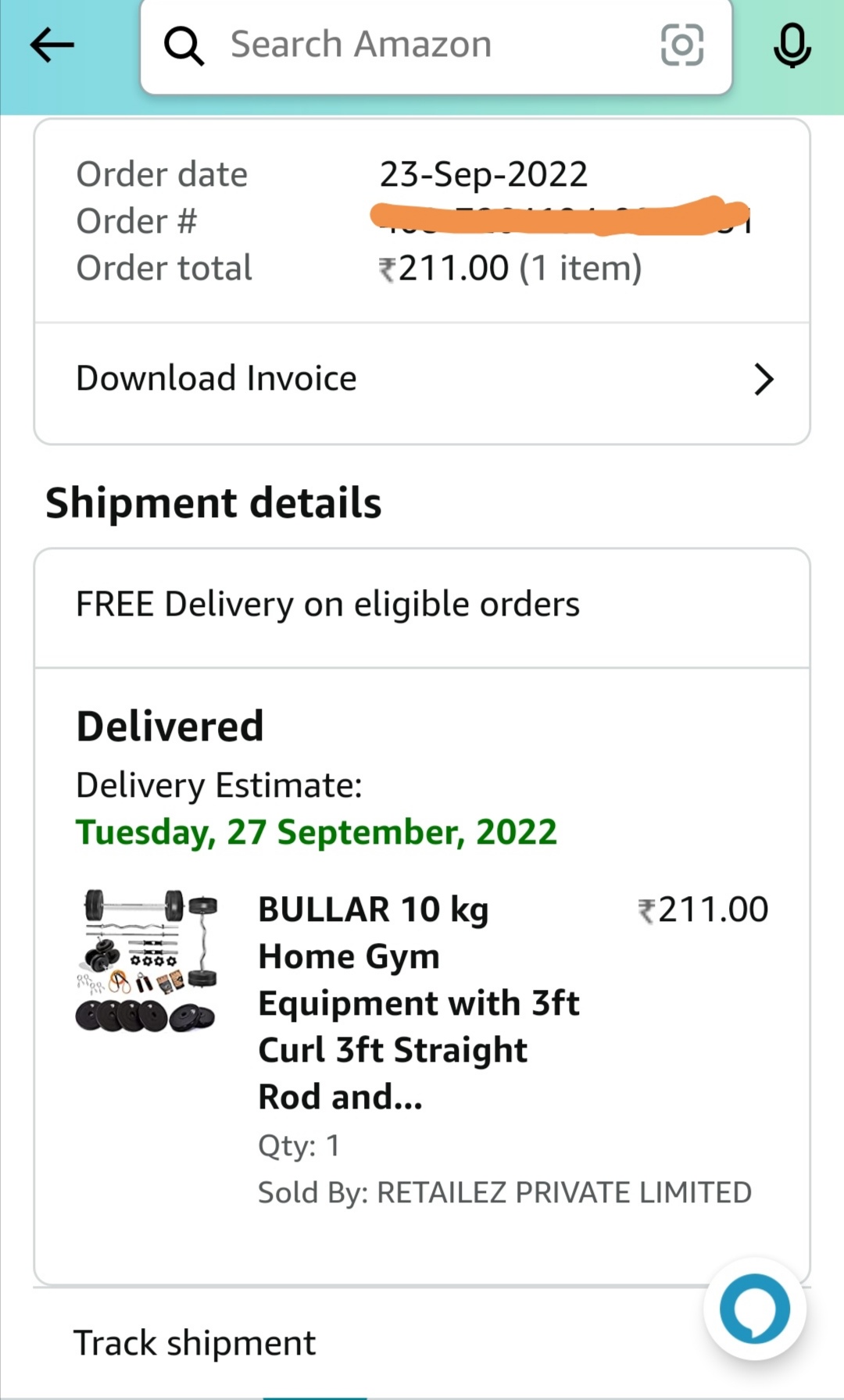
Task: Open Track shipment
Action: tap(195, 1344)
